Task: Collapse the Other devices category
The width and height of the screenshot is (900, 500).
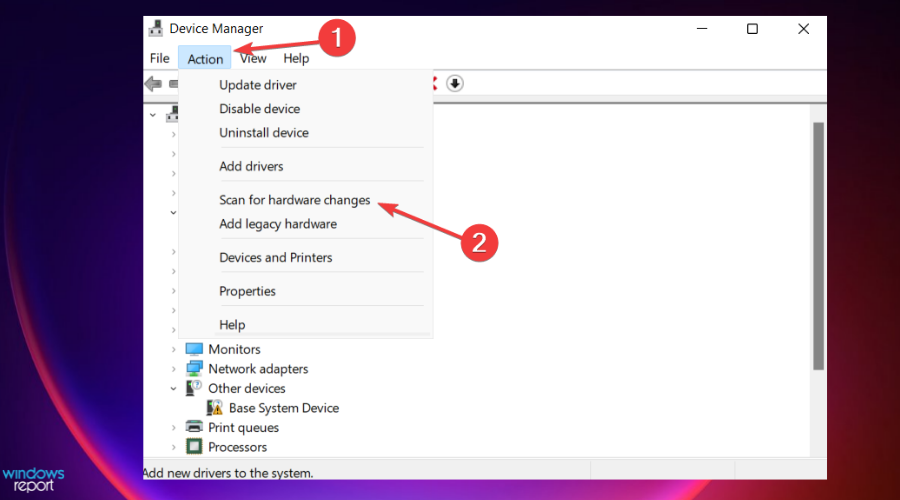Action: click(x=173, y=389)
